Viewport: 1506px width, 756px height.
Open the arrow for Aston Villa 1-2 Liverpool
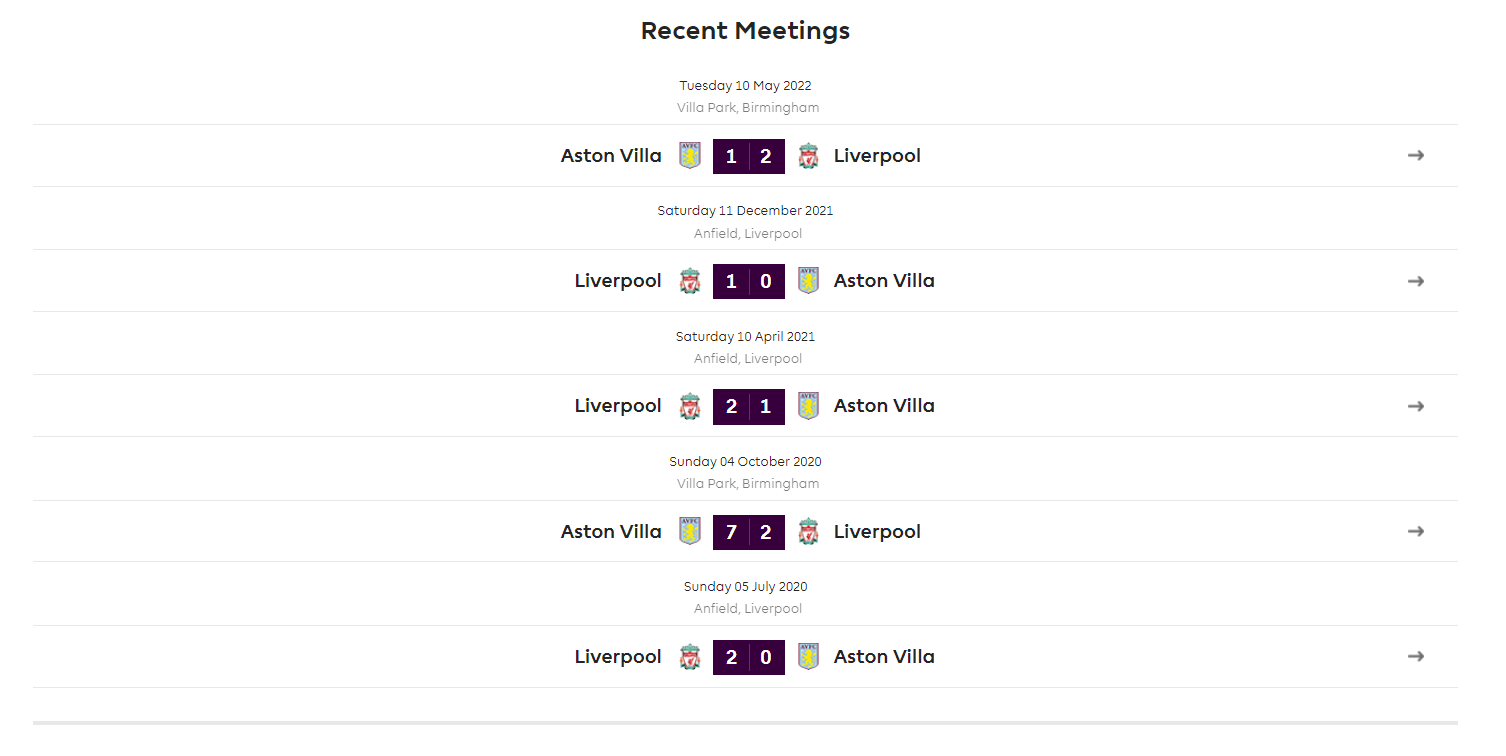tap(1416, 155)
